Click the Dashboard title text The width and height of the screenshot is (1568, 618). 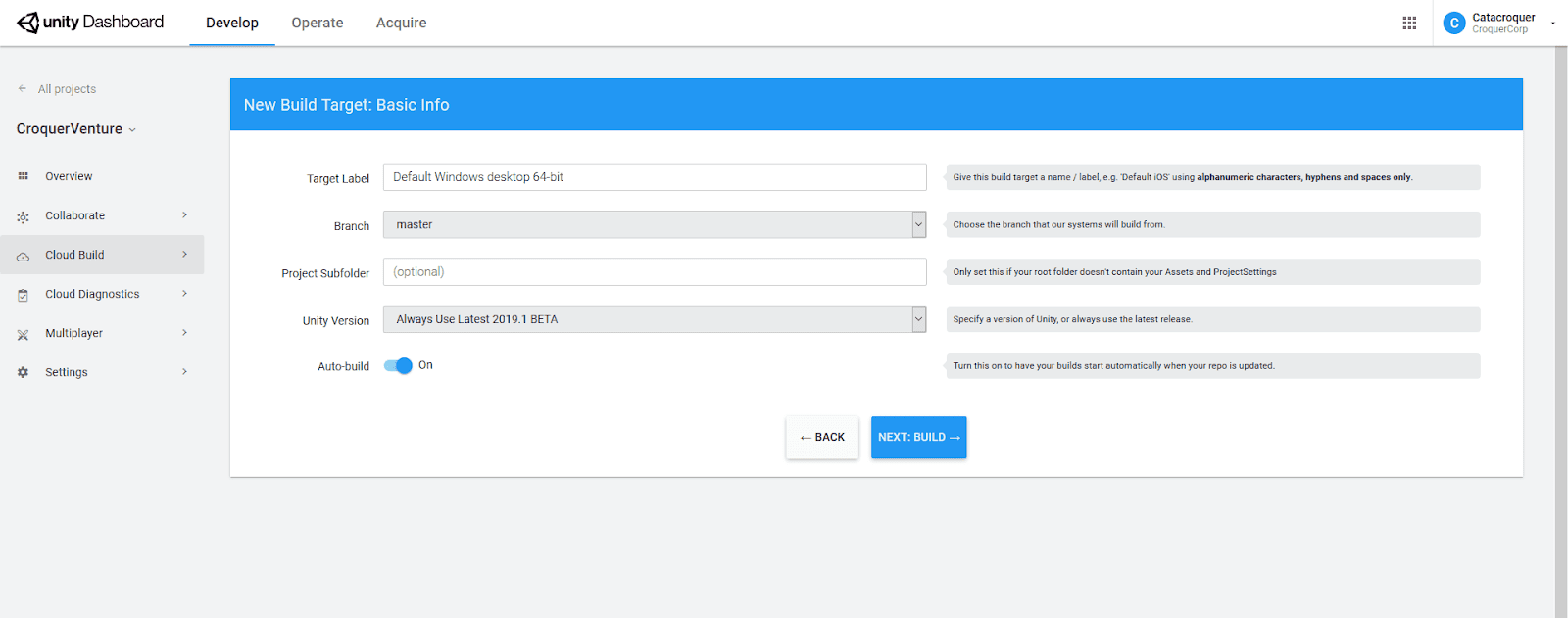pyautogui.click(x=123, y=22)
